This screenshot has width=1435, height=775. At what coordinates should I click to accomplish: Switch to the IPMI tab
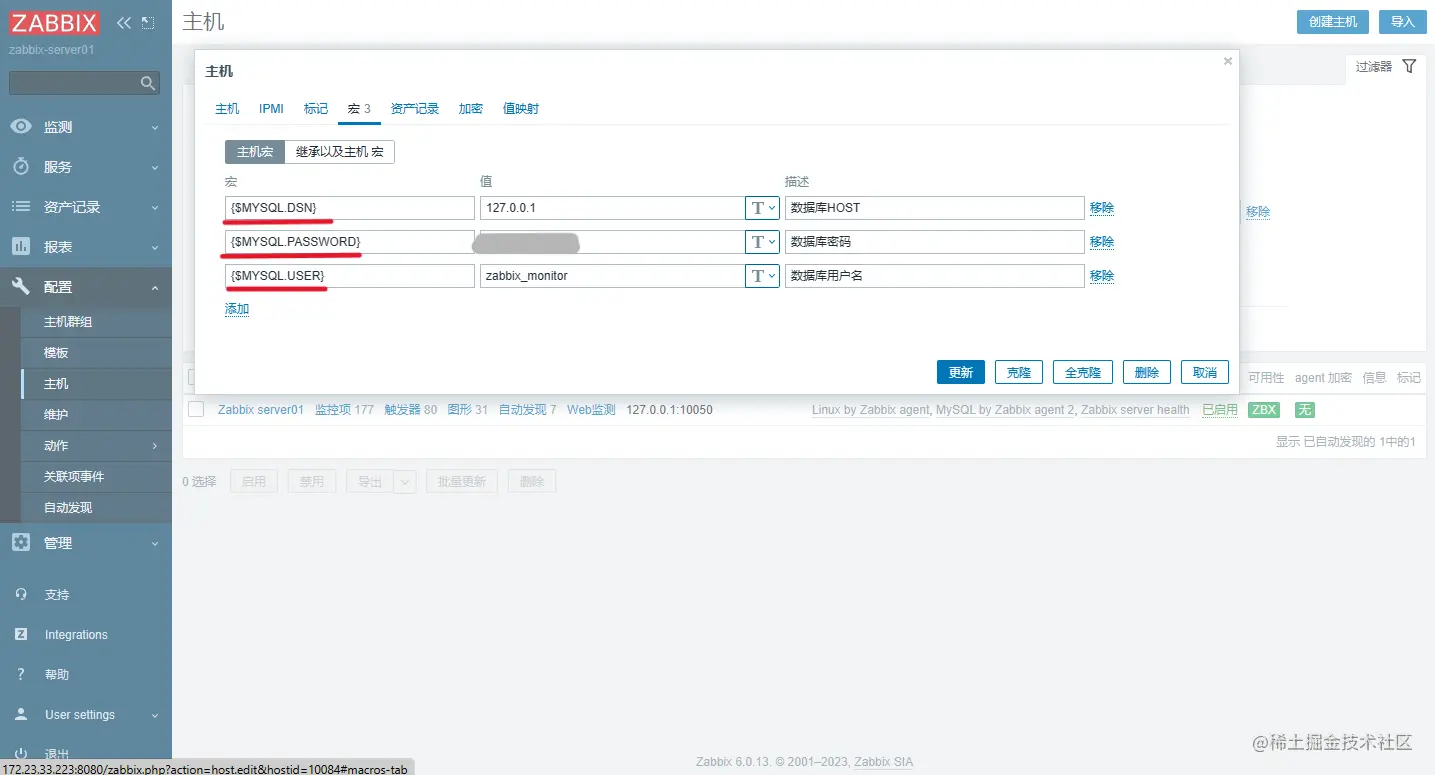(272, 108)
